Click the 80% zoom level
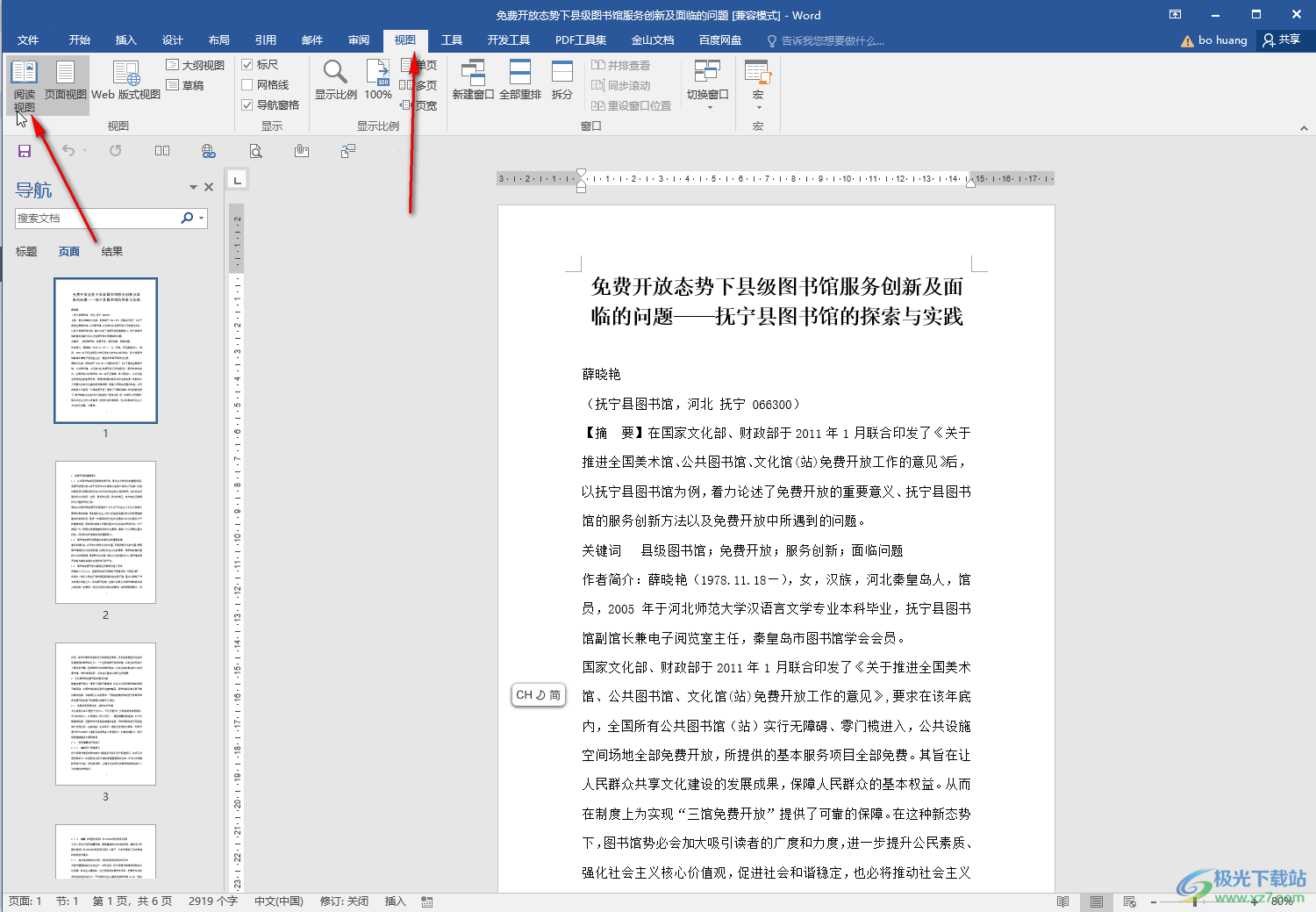The width and height of the screenshot is (1316, 912). click(1282, 901)
